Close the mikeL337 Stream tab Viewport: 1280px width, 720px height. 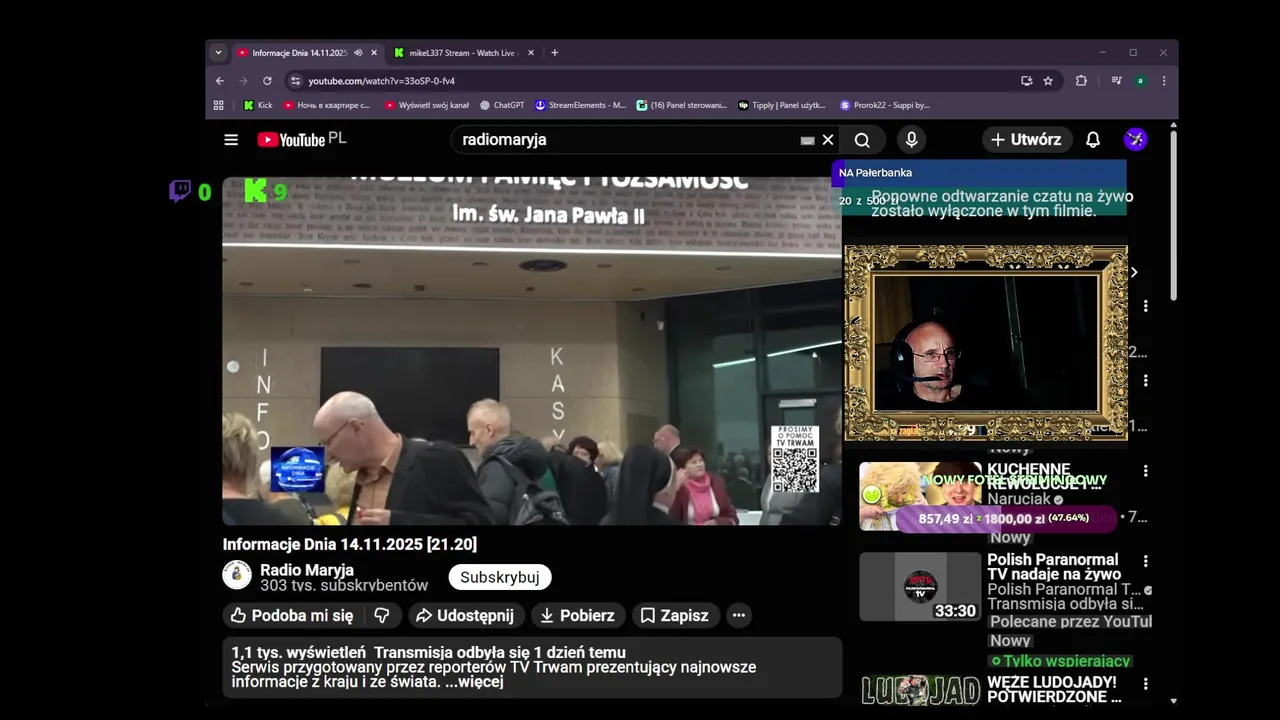tap(531, 53)
